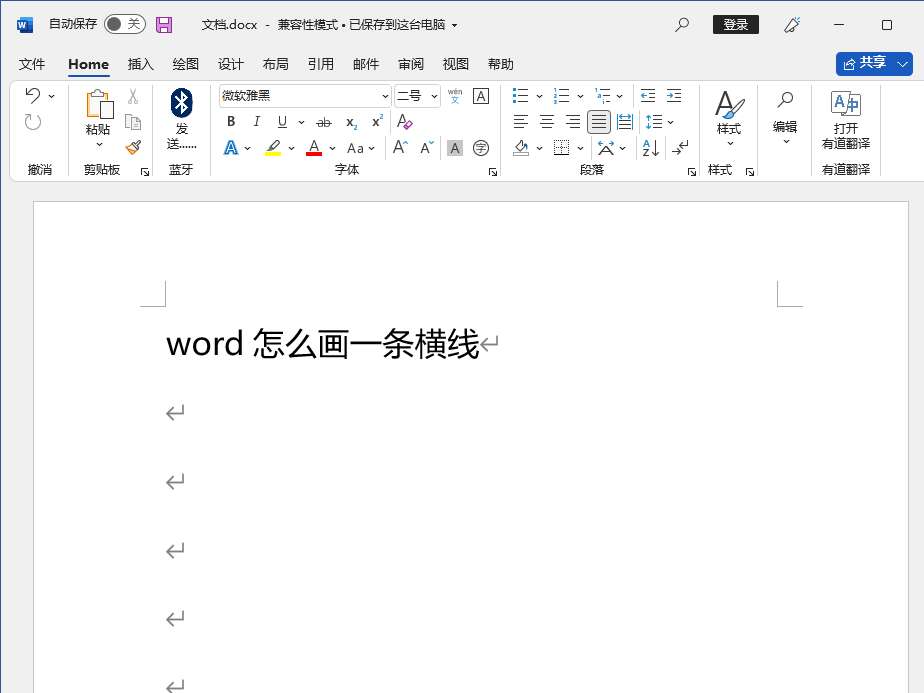Toggle the AutoSave switch
Screen dimensions: 924x693
coord(124,24)
